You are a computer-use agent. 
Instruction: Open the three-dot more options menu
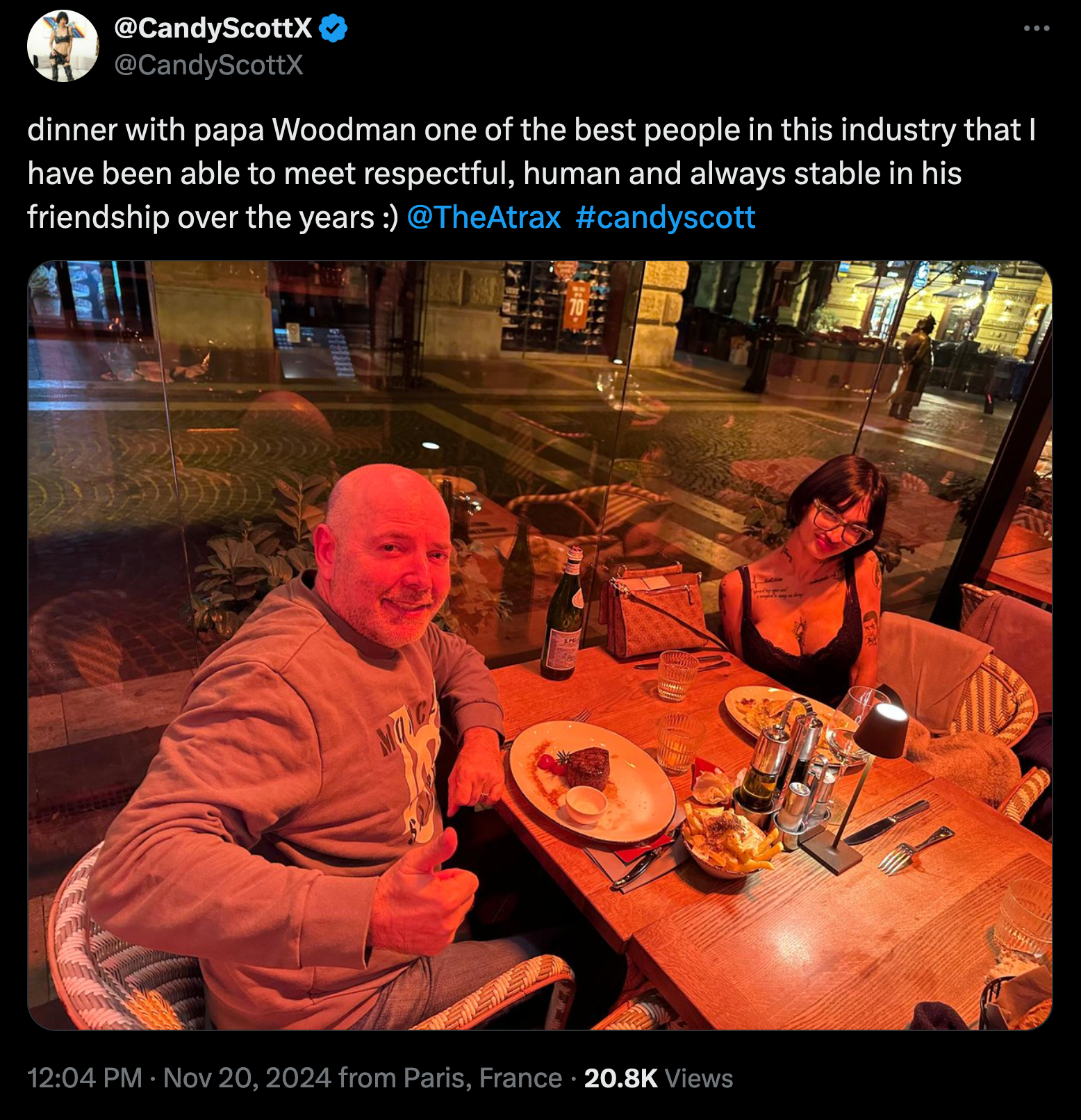[x=1037, y=28]
